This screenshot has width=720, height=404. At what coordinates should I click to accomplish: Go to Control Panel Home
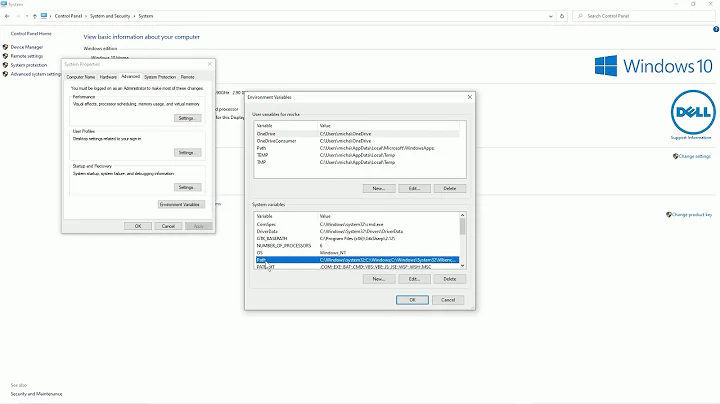[31, 34]
